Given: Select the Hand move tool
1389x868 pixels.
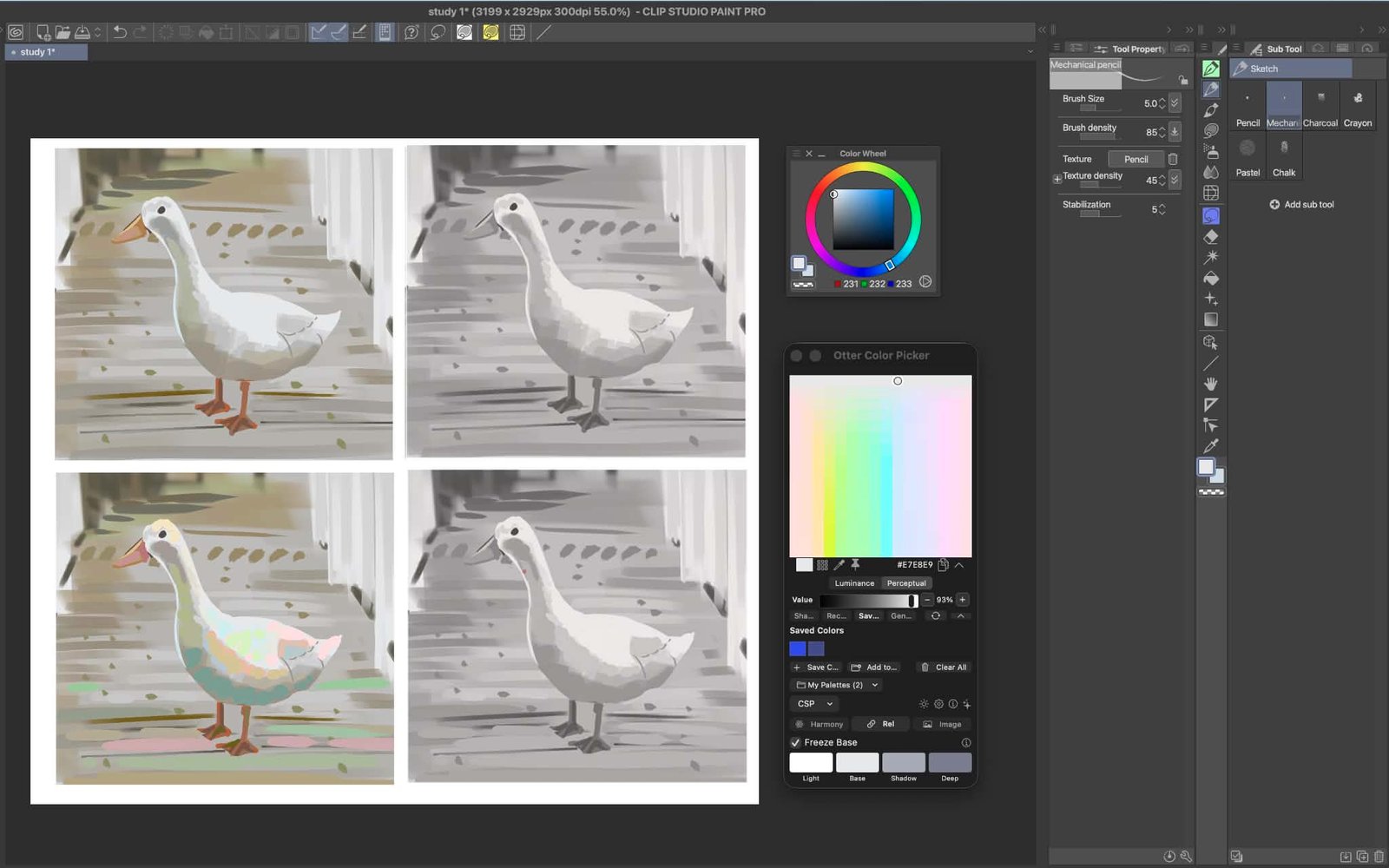Looking at the screenshot, I should [x=1211, y=383].
